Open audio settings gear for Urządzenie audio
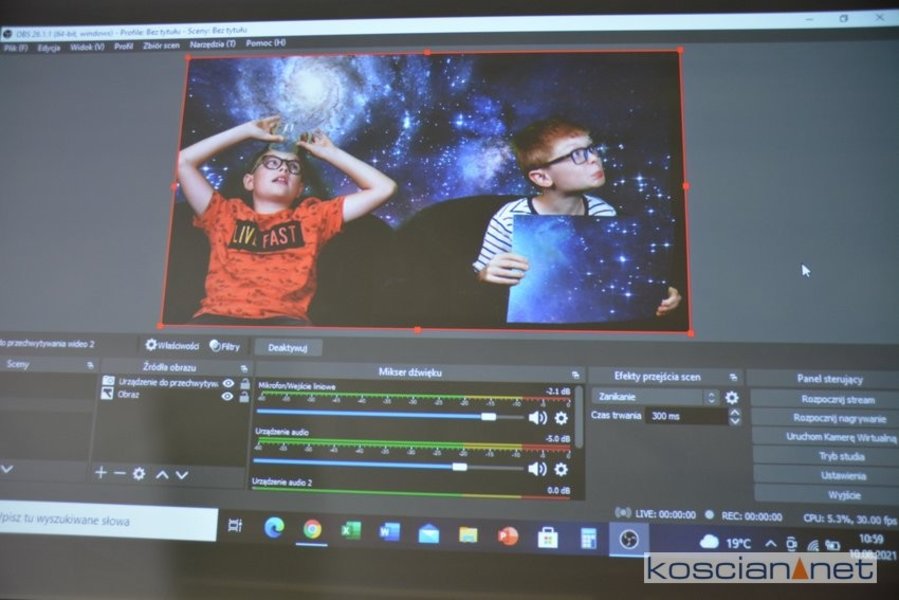This screenshot has width=899, height=600. (561, 468)
